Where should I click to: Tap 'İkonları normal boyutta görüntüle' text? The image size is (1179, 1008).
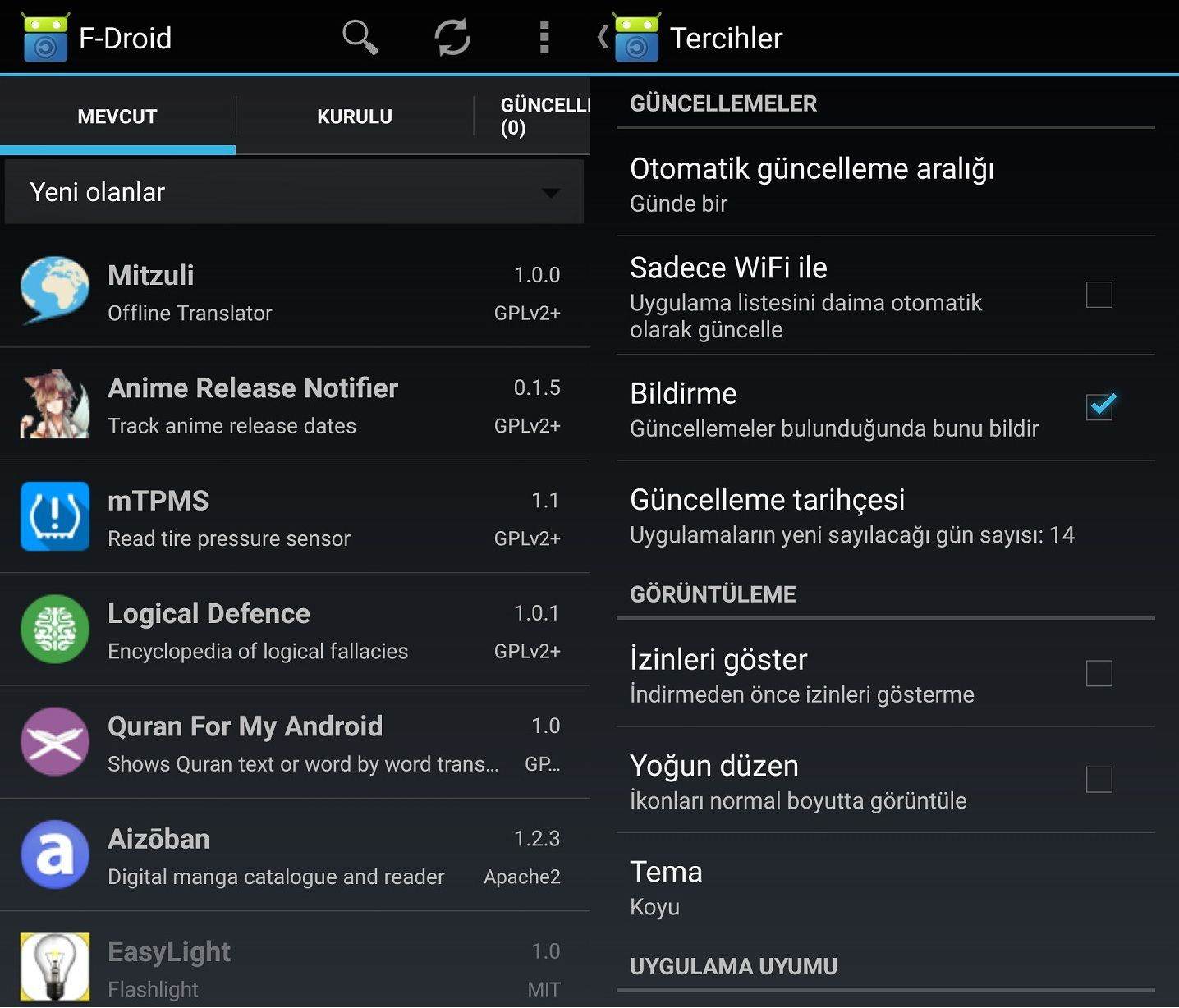pyautogui.click(x=798, y=800)
